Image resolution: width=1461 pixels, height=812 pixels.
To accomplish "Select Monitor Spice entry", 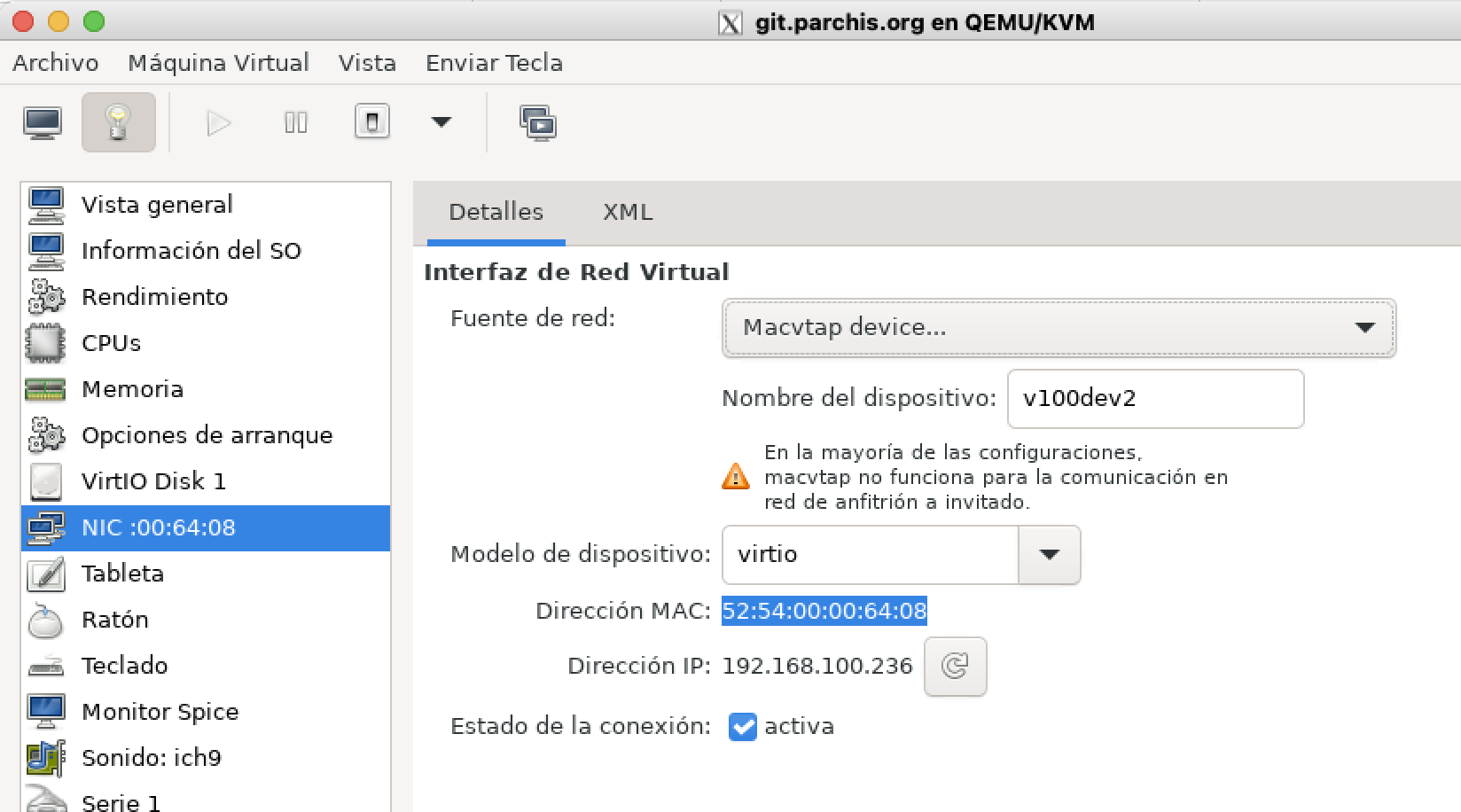I will click(x=206, y=712).
